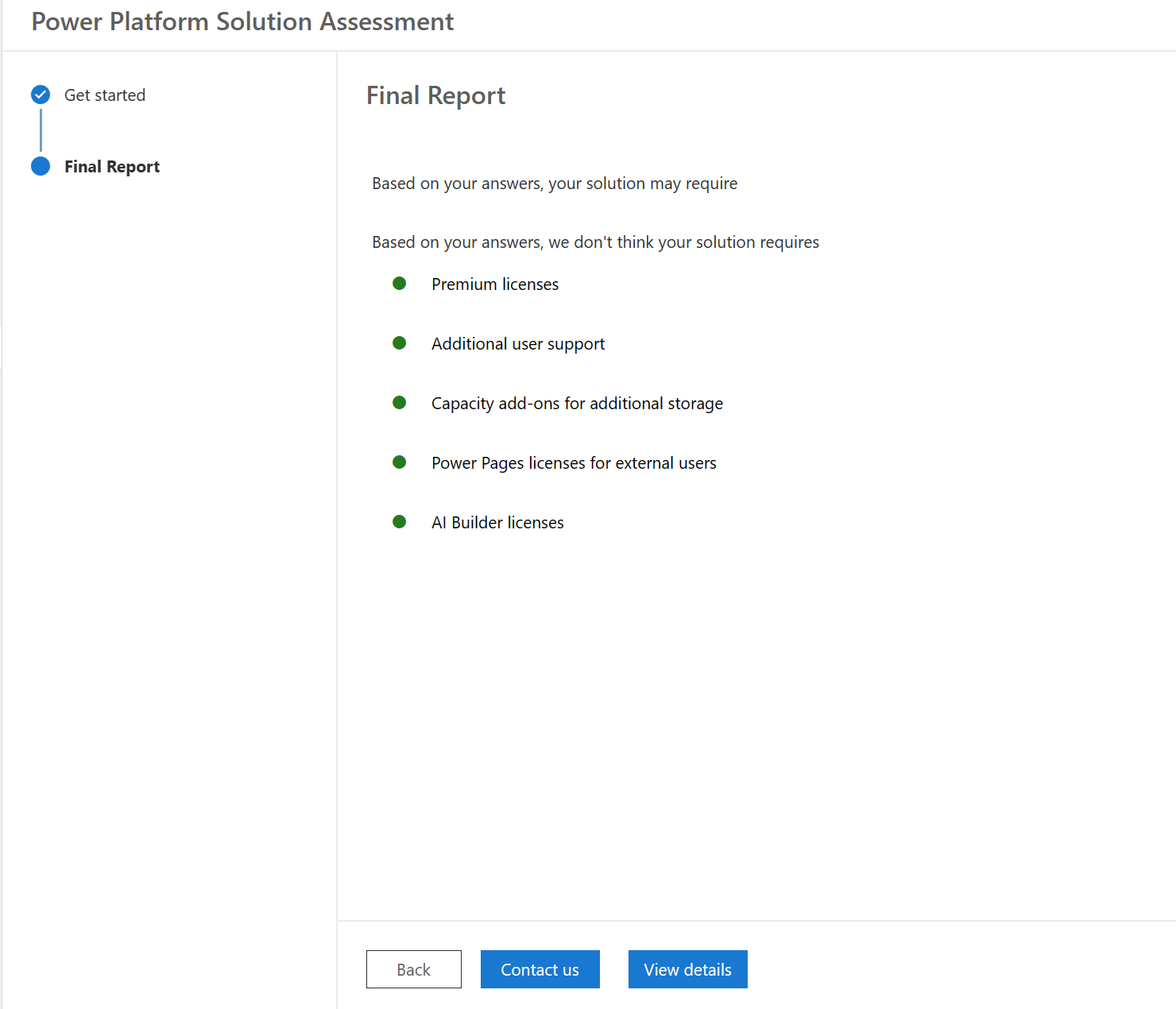1176x1009 pixels.
Task: Select the green dot beside Capacity add-ons
Action: 399,402
